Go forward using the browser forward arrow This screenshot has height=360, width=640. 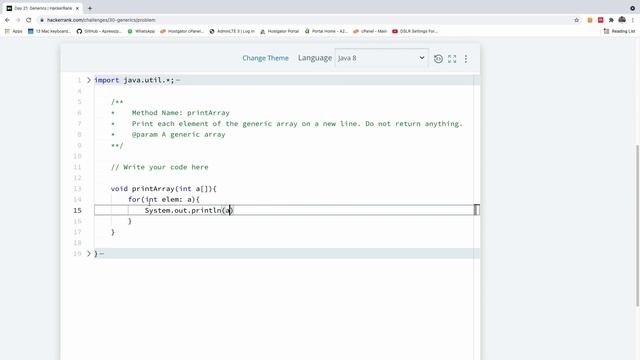click(18, 20)
